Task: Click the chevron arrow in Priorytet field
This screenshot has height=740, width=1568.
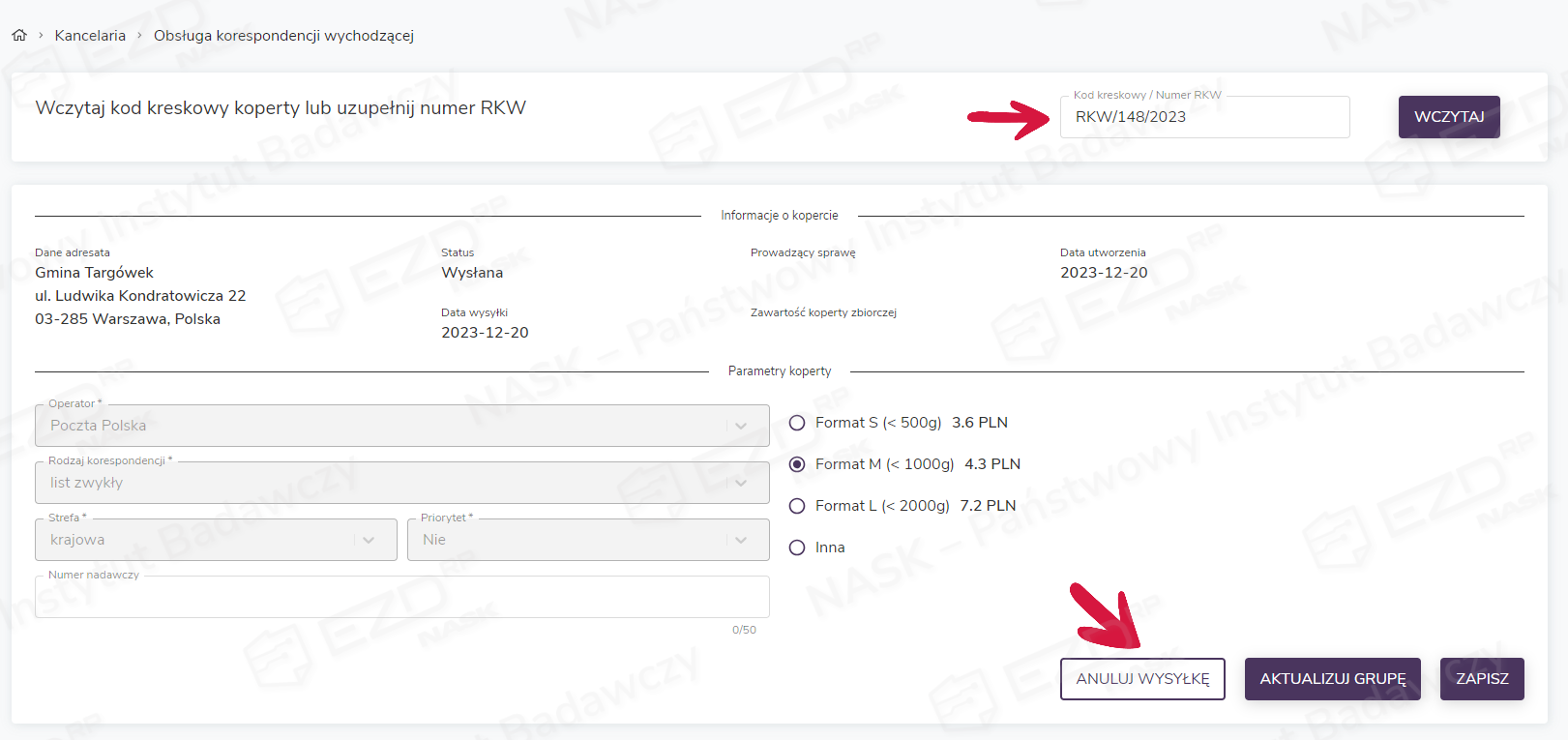Action: click(741, 540)
